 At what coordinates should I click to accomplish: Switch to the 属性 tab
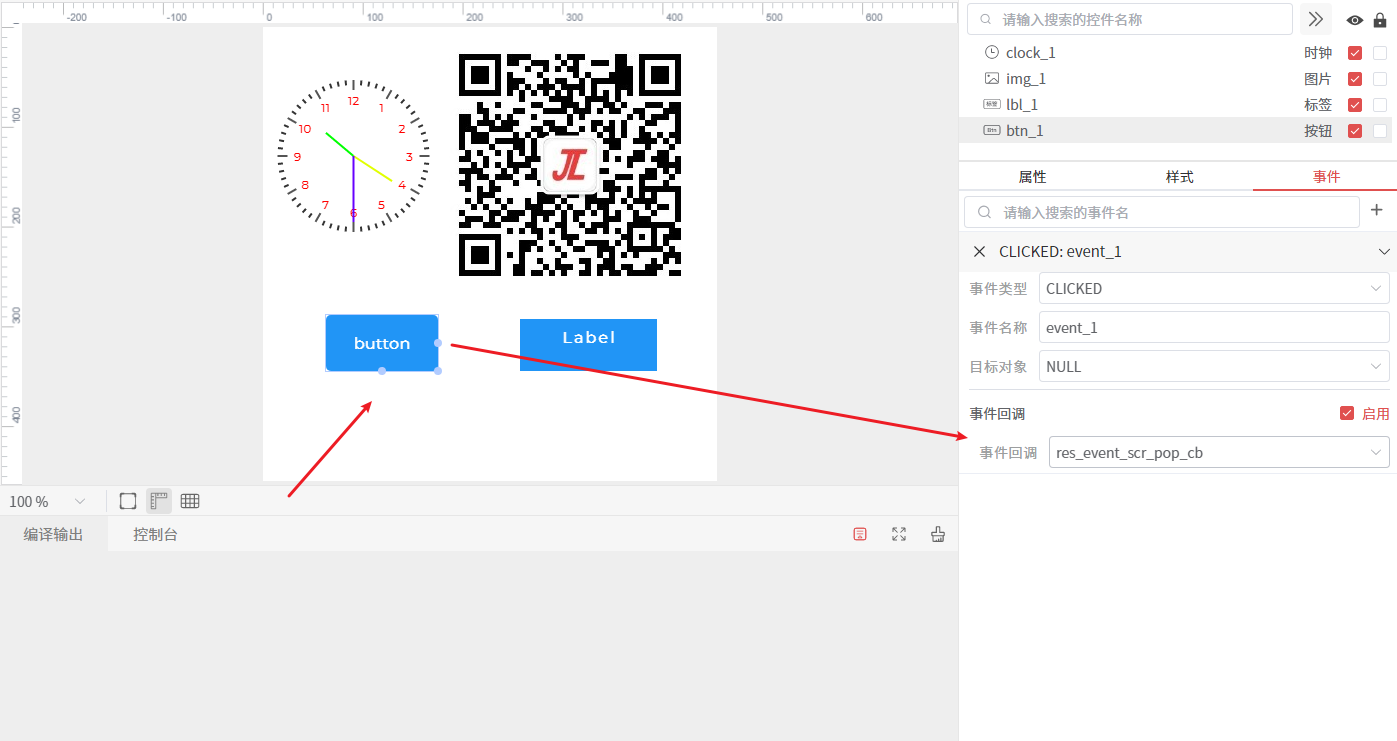pos(1032,177)
